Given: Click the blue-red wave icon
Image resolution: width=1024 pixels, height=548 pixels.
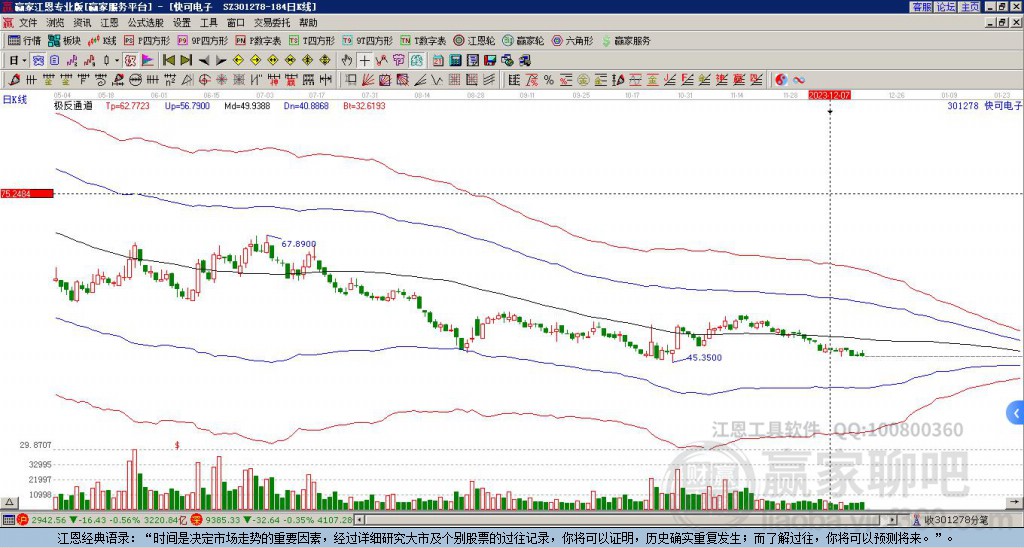Looking at the screenshot, I should coord(799,80).
